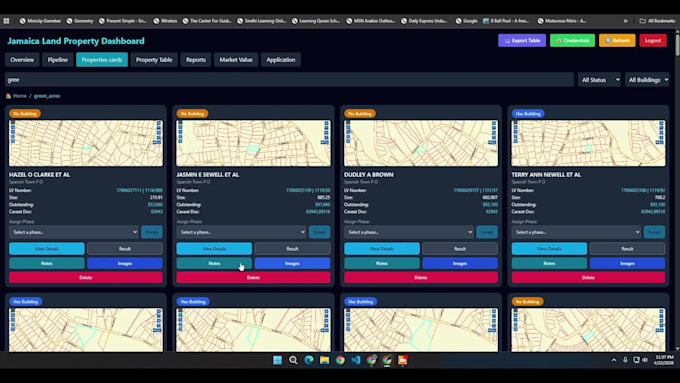Open Geometry bookmark
The image size is (680, 383).
click(x=80, y=20)
